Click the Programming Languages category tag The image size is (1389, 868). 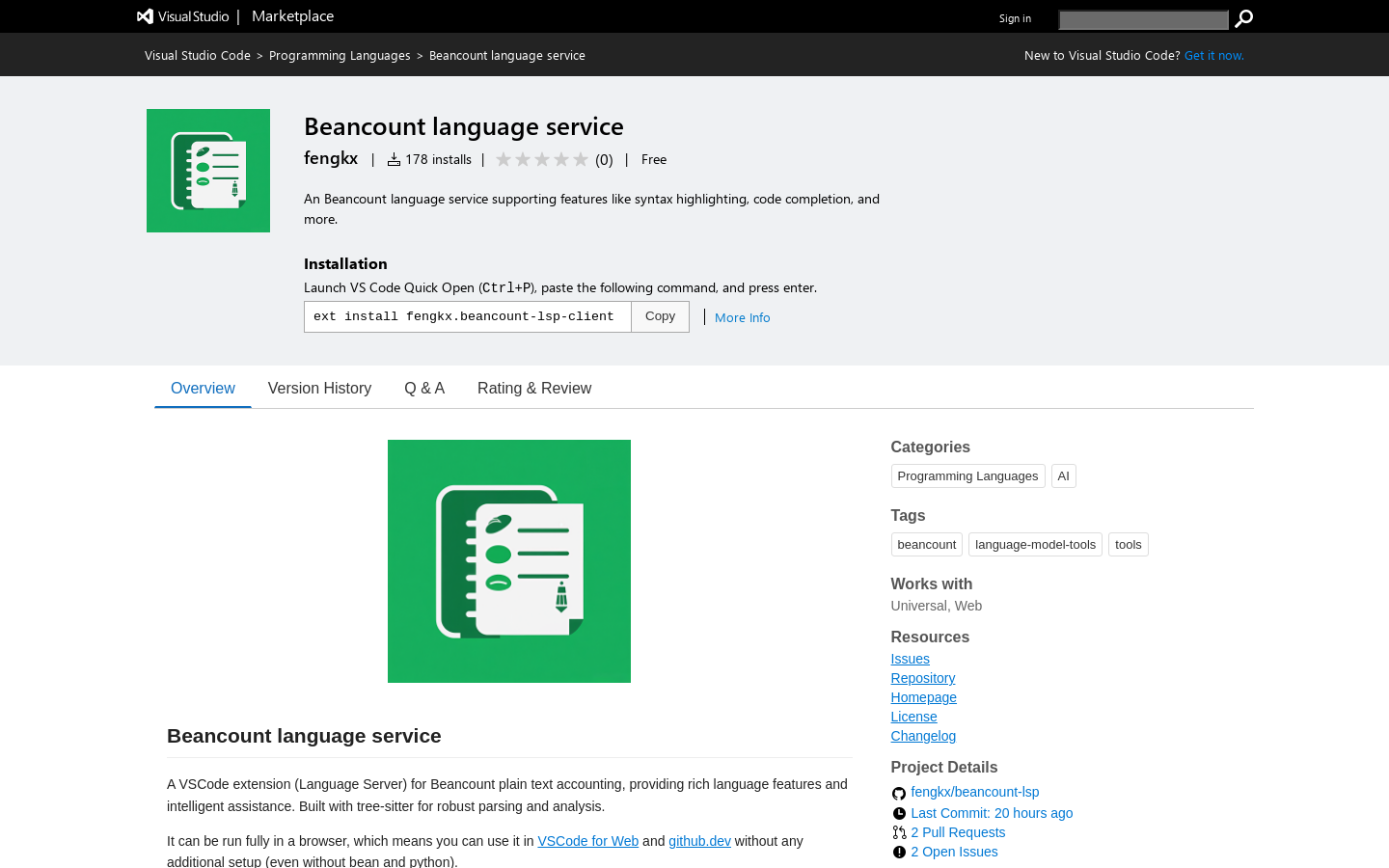(x=967, y=476)
